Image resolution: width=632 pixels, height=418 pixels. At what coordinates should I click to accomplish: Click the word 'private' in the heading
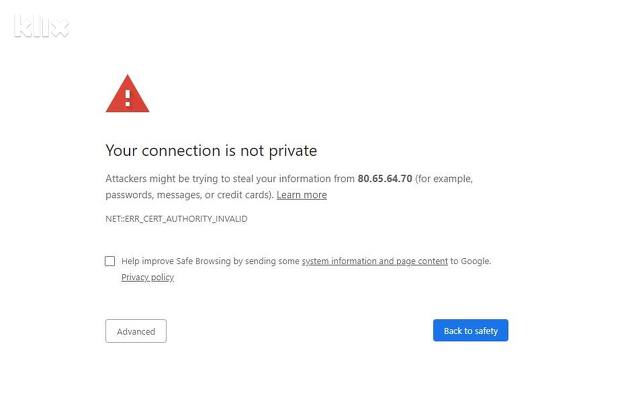coord(292,150)
